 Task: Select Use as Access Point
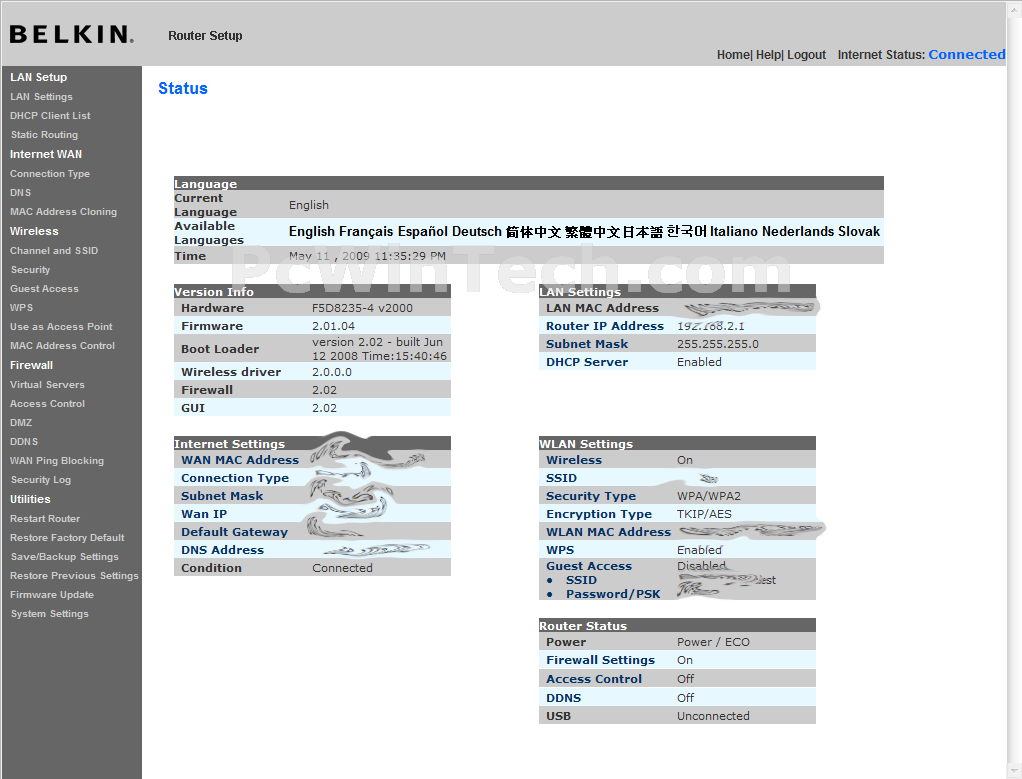point(61,326)
